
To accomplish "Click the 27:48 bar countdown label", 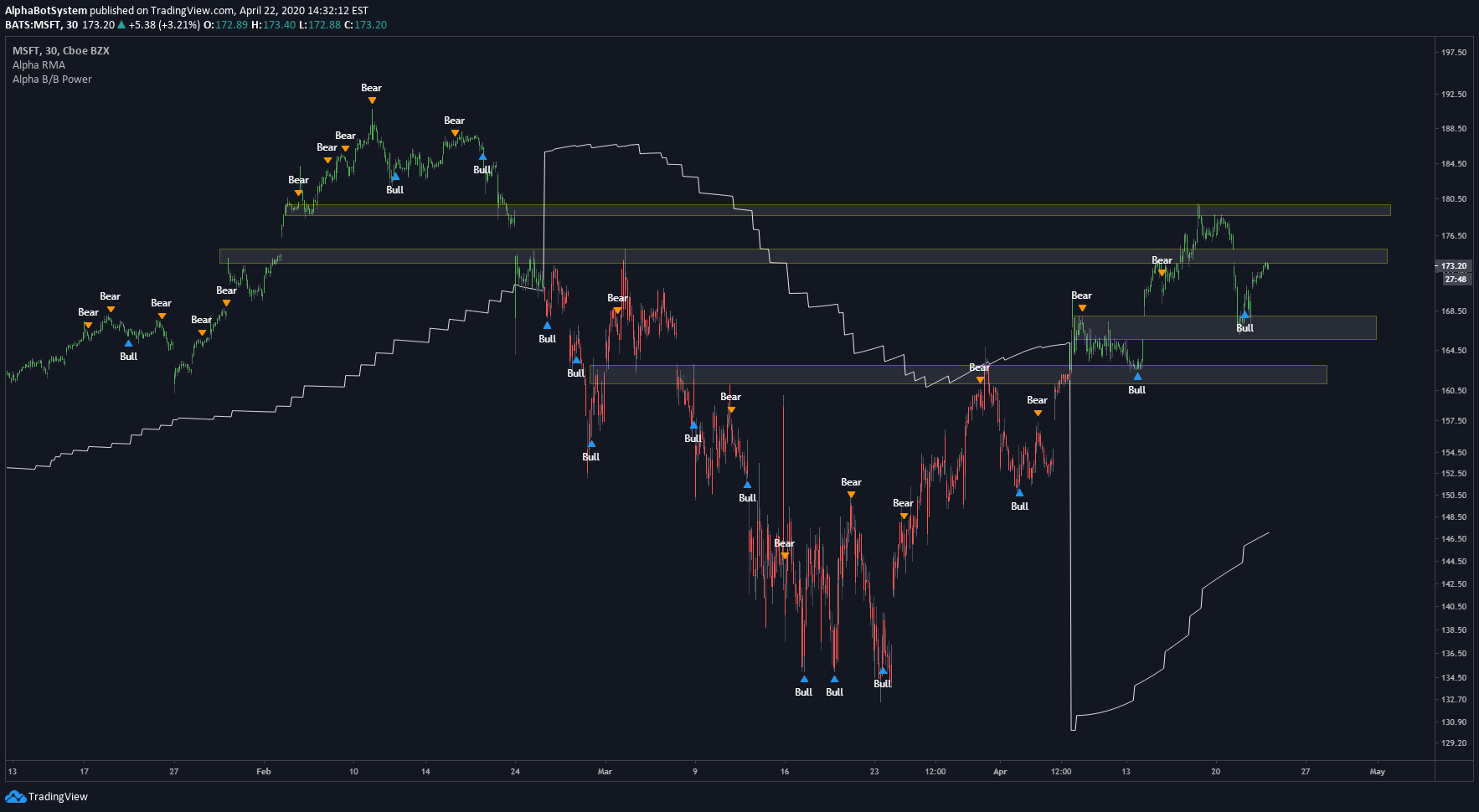I will point(1456,279).
